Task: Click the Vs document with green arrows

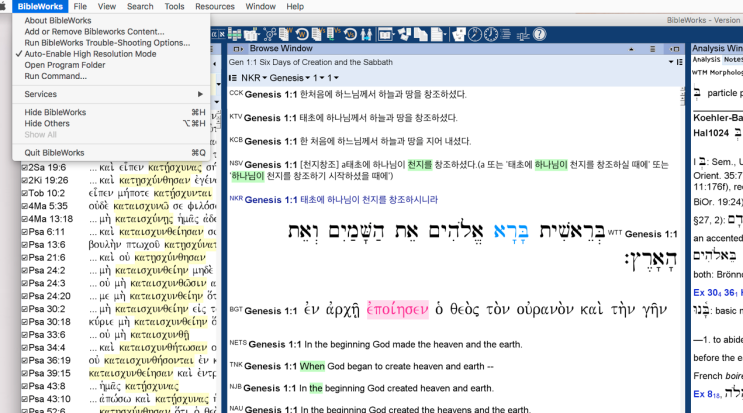Action: coord(334,34)
